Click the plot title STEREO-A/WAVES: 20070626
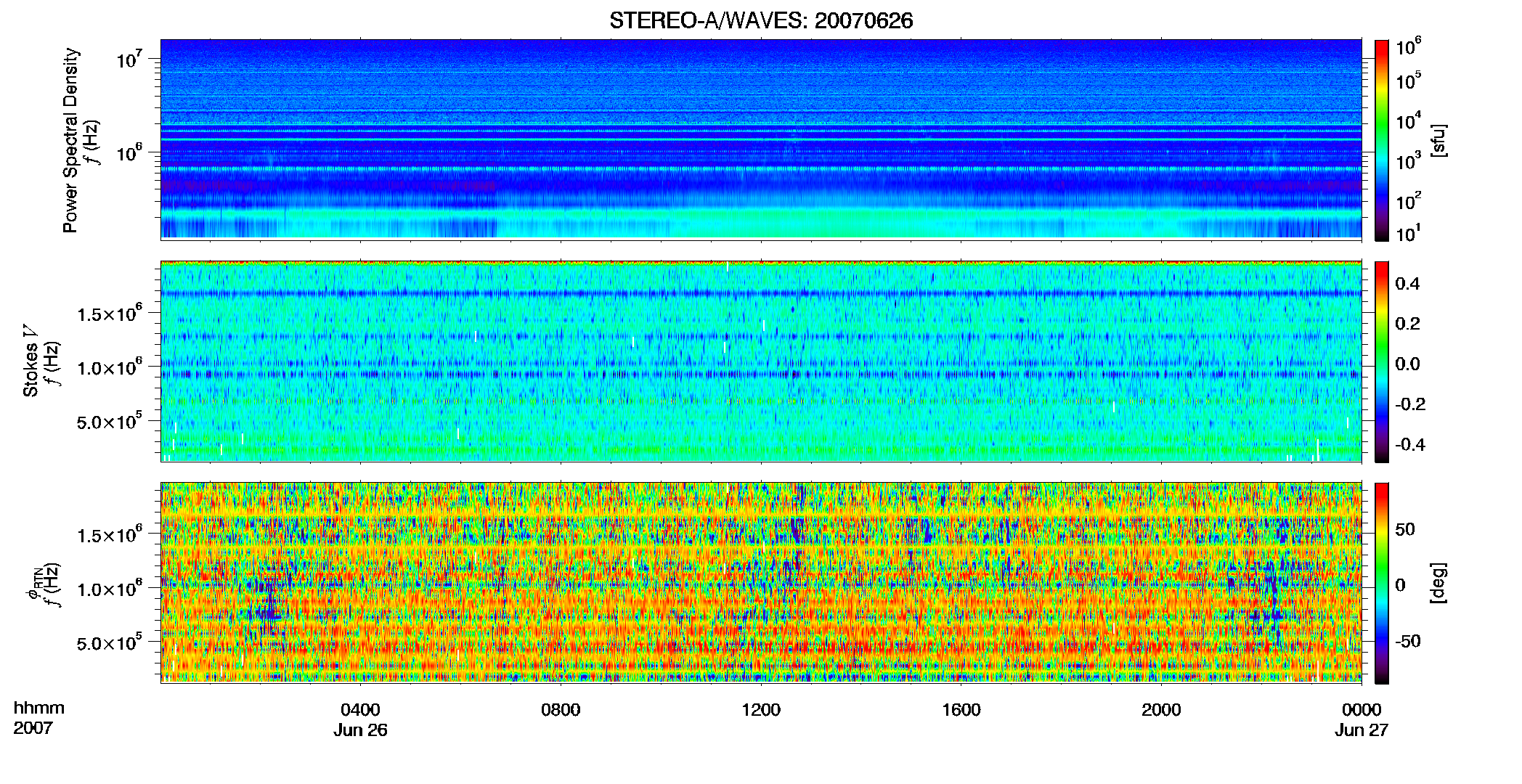Viewport: 1522px width, 784px height. point(761,20)
